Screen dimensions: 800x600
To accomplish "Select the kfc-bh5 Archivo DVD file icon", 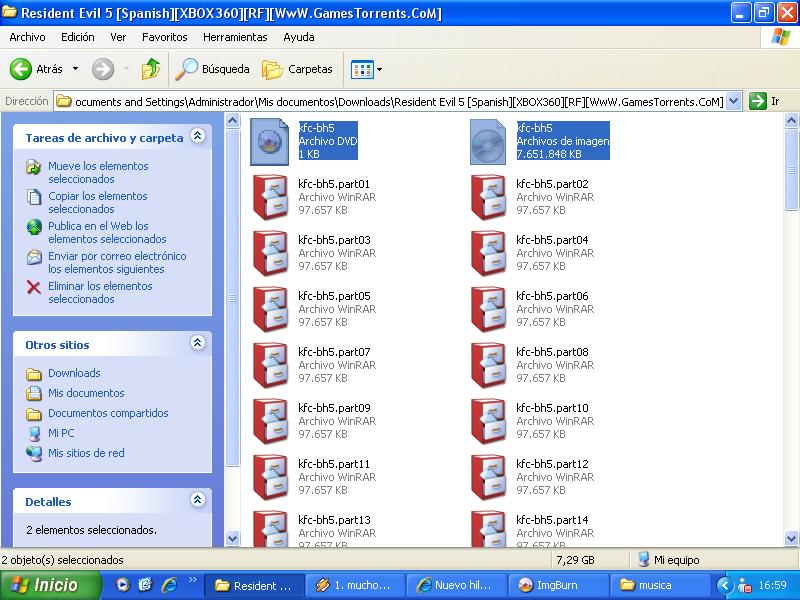I will (x=270, y=141).
